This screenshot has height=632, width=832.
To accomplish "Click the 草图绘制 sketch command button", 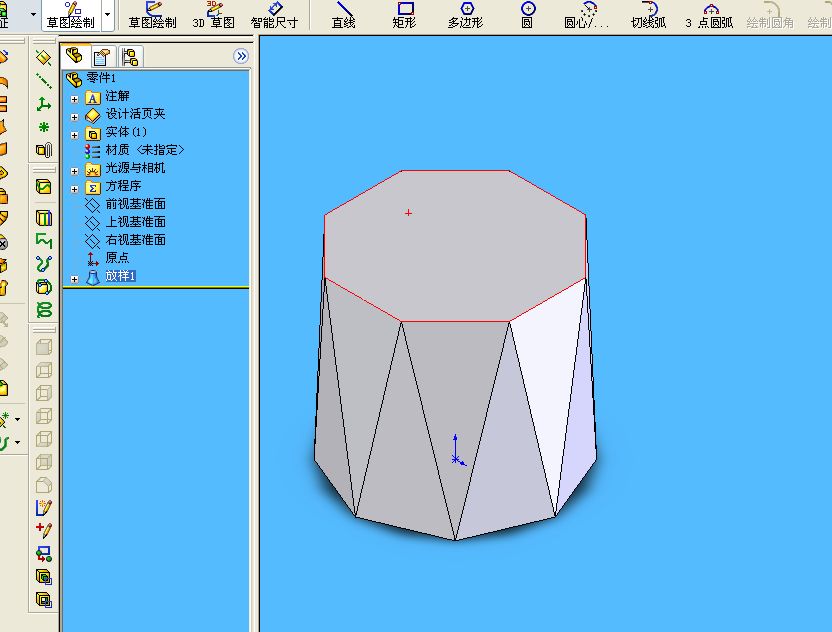I will click(x=71, y=15).
